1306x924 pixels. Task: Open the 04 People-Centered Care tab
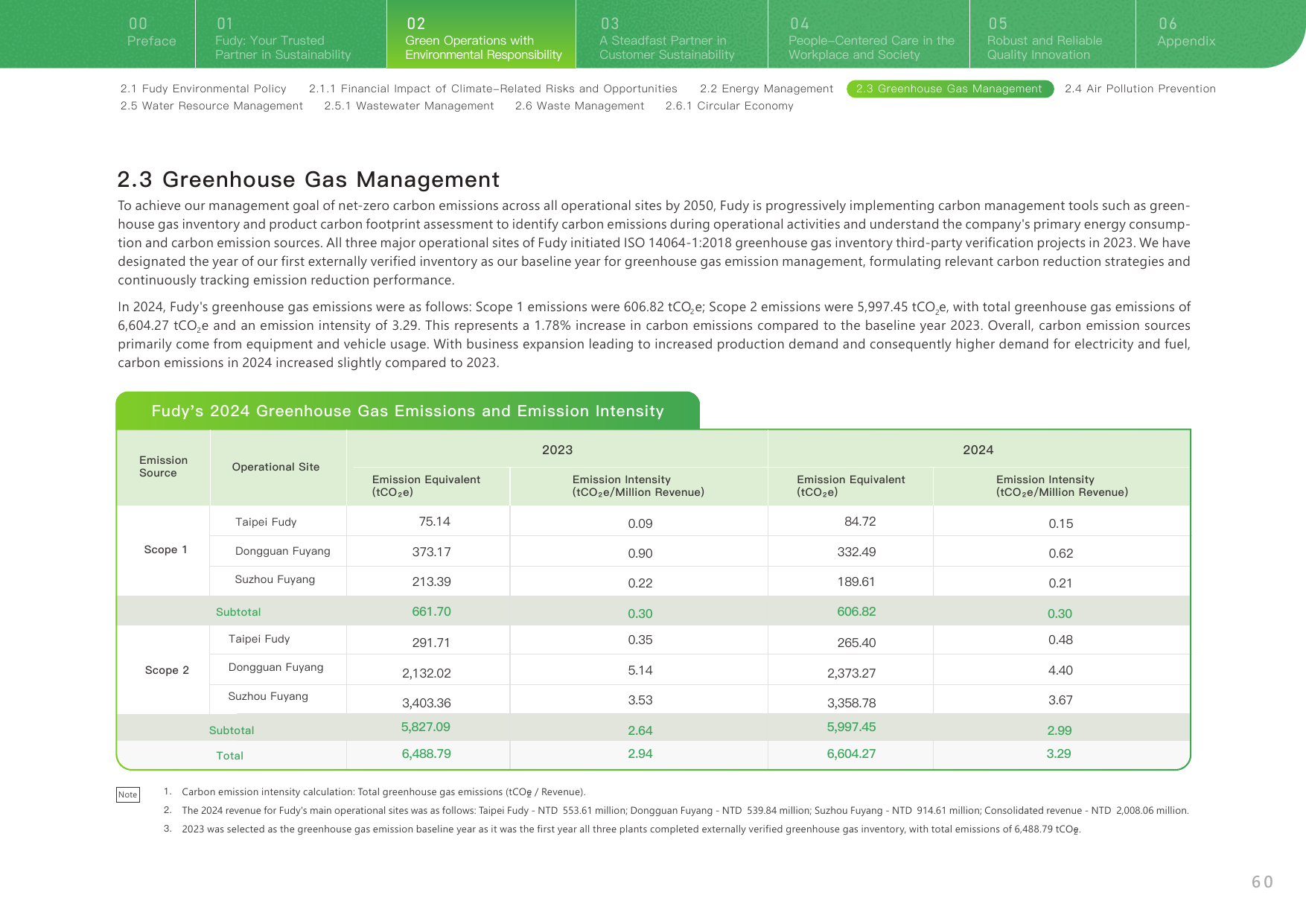tap(869, 34)
